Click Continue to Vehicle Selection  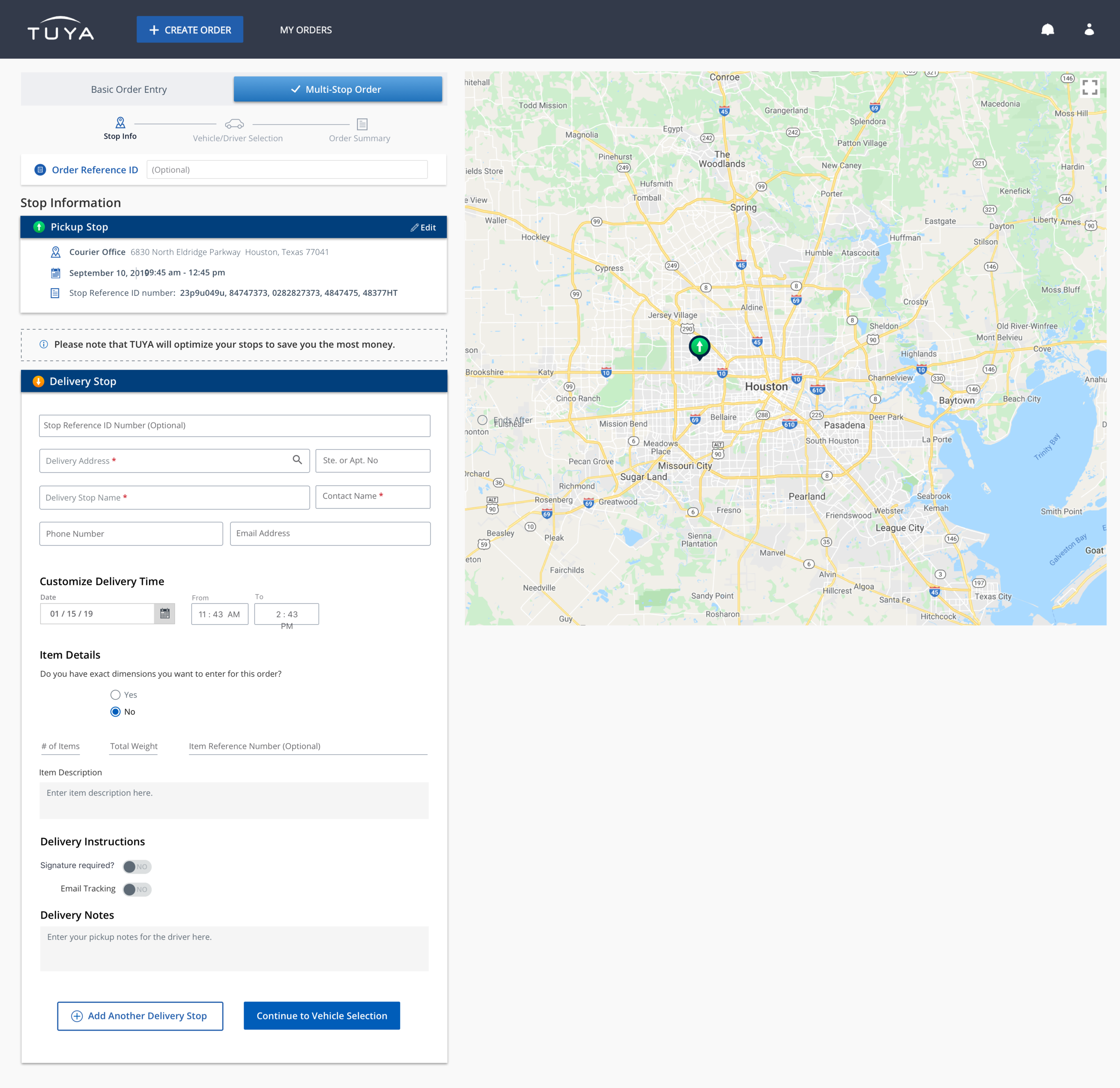click(x=322, y=1015)
